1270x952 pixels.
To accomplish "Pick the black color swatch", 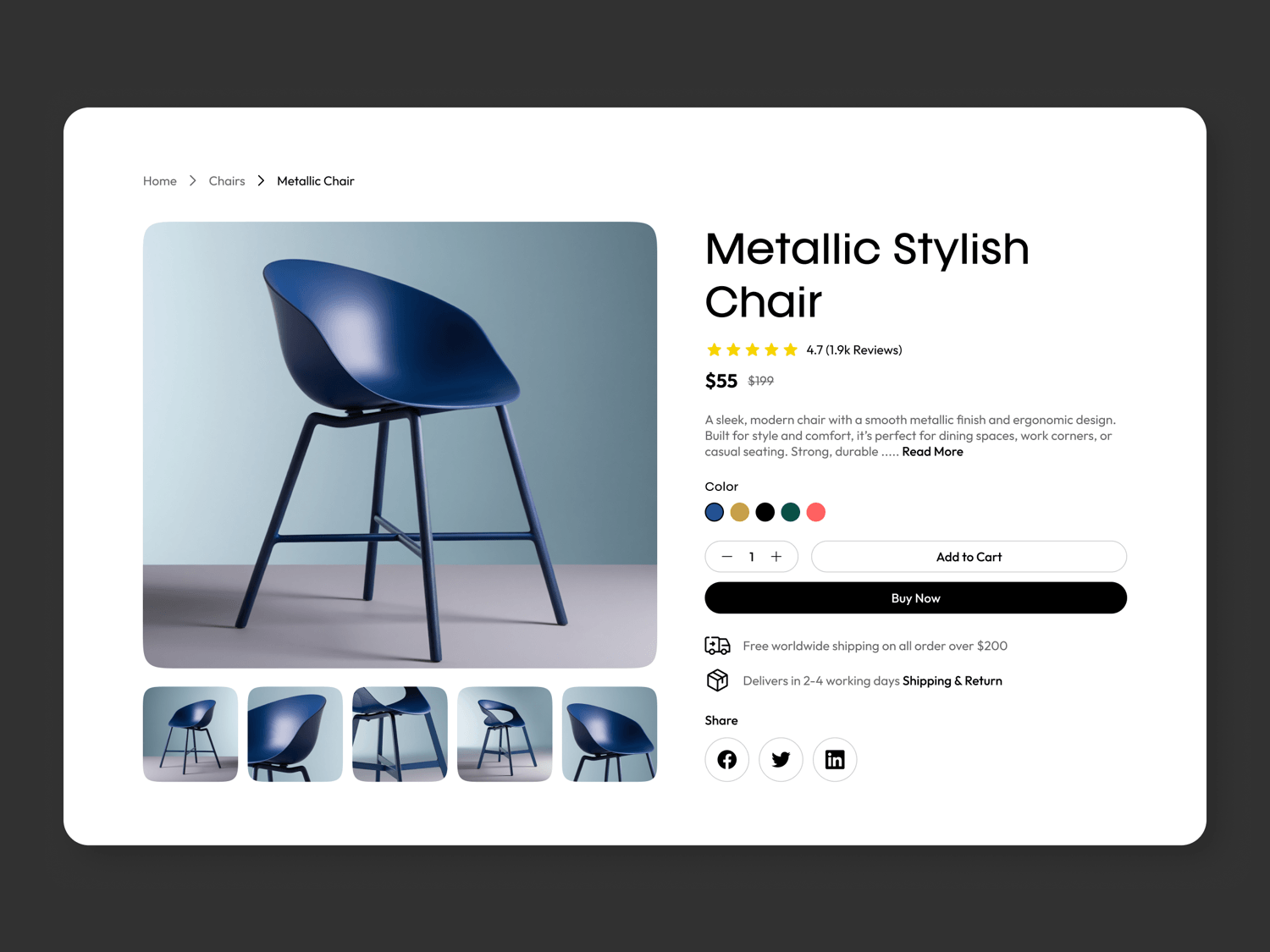I will tap(765, 512).
